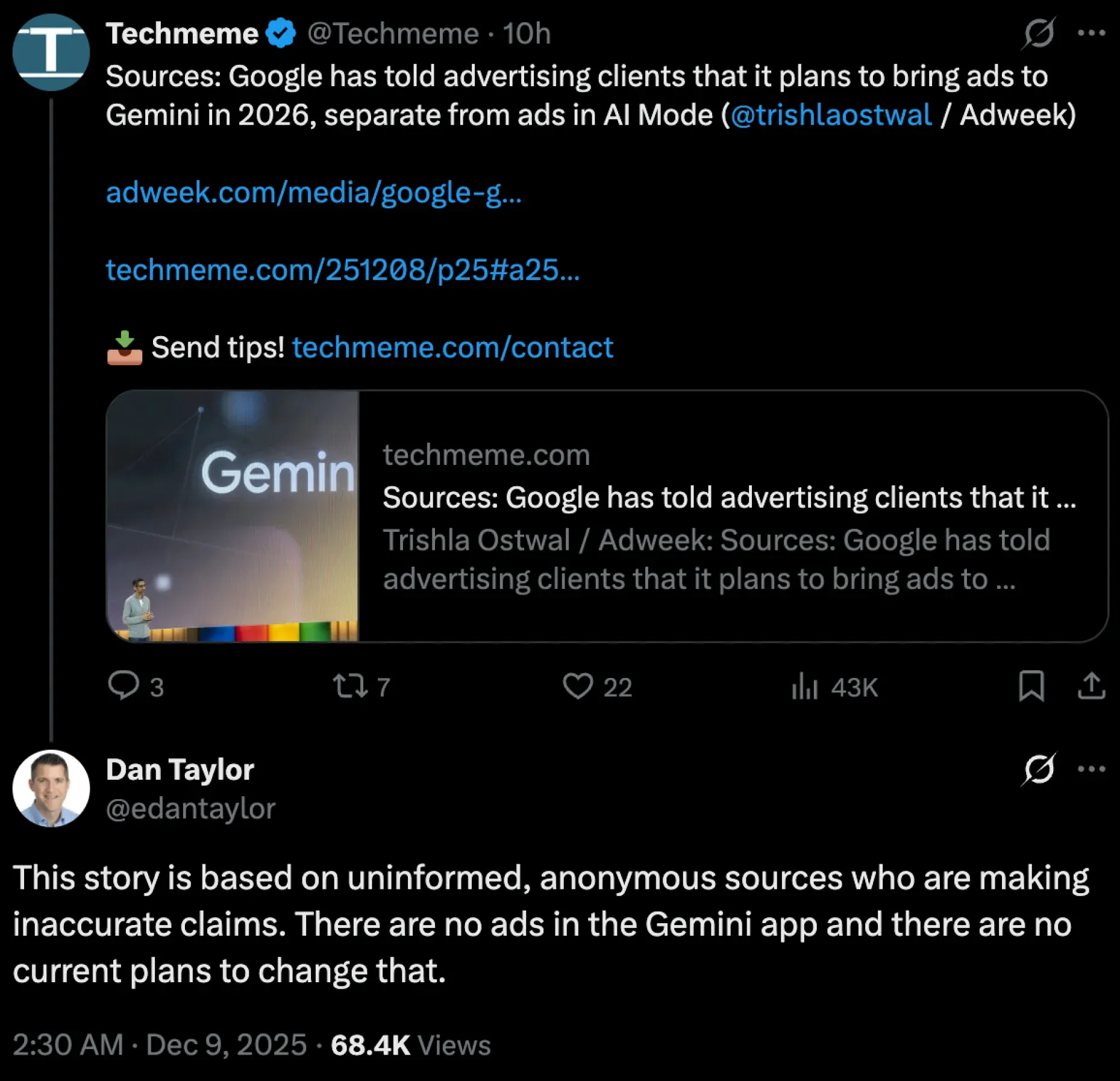The width and height of the screenshot is (1120, 1081).
Task: Open Techmeme's profile picture
Action: 51,52
